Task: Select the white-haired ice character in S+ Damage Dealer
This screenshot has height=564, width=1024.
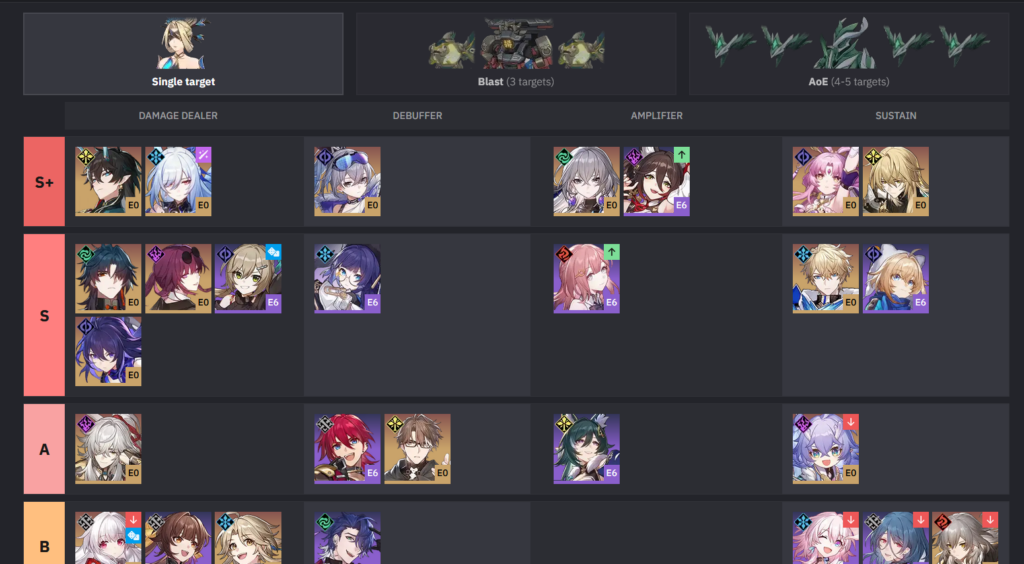Action: pos(178,181)
